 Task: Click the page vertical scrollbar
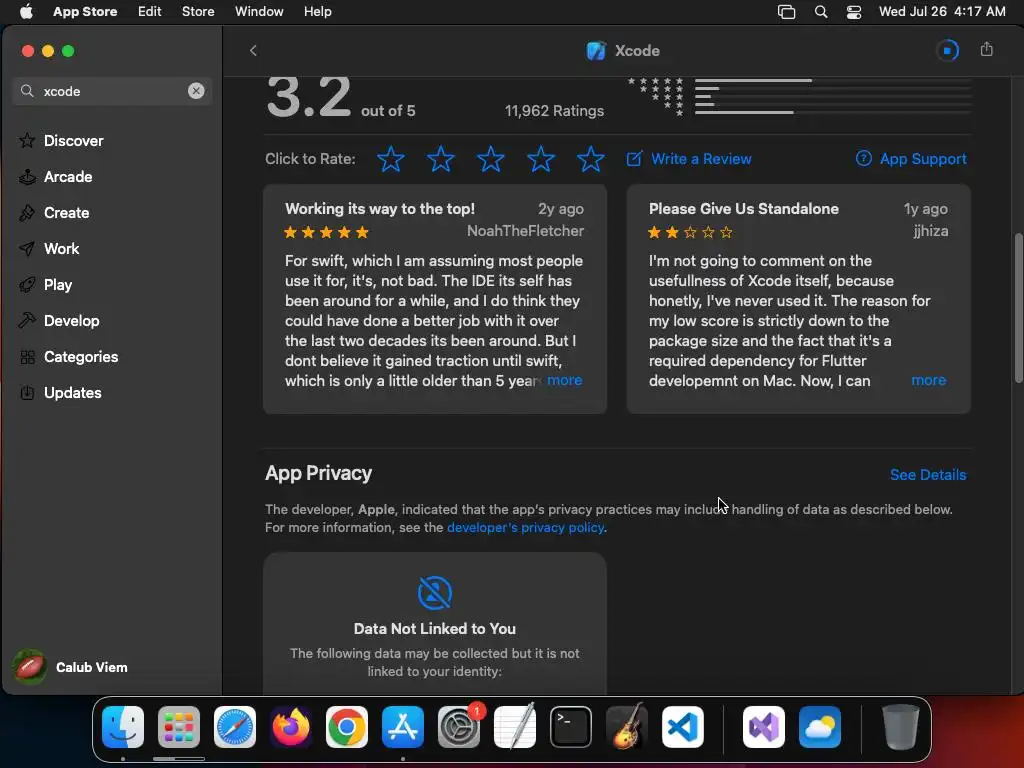(1018, 308)
